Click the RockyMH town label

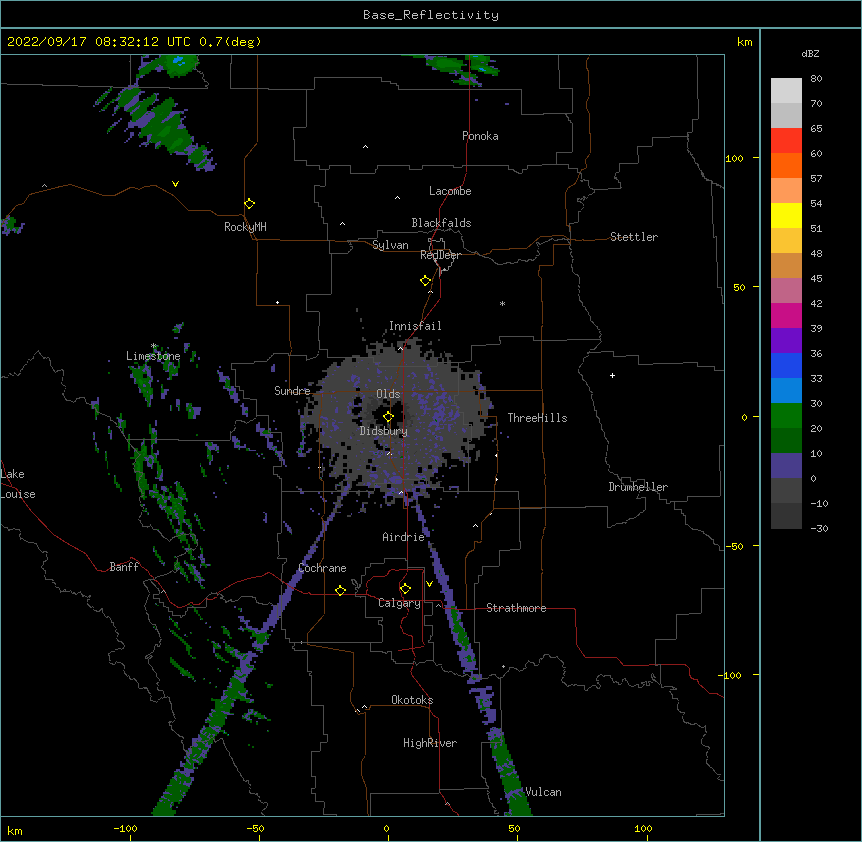pyautogui.click(x=245, y=227)
